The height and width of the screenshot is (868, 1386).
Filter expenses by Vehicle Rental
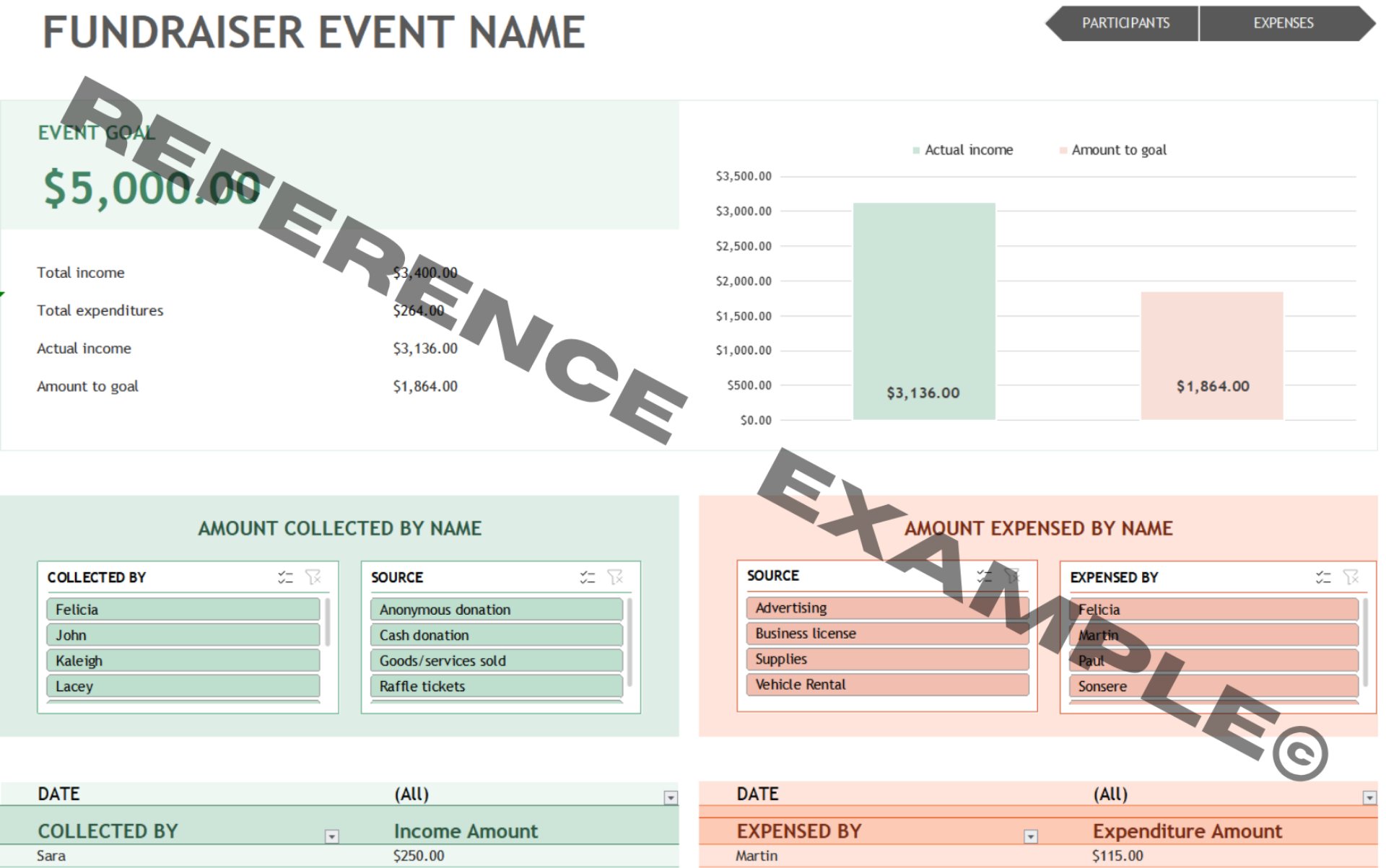click(887, 685)
